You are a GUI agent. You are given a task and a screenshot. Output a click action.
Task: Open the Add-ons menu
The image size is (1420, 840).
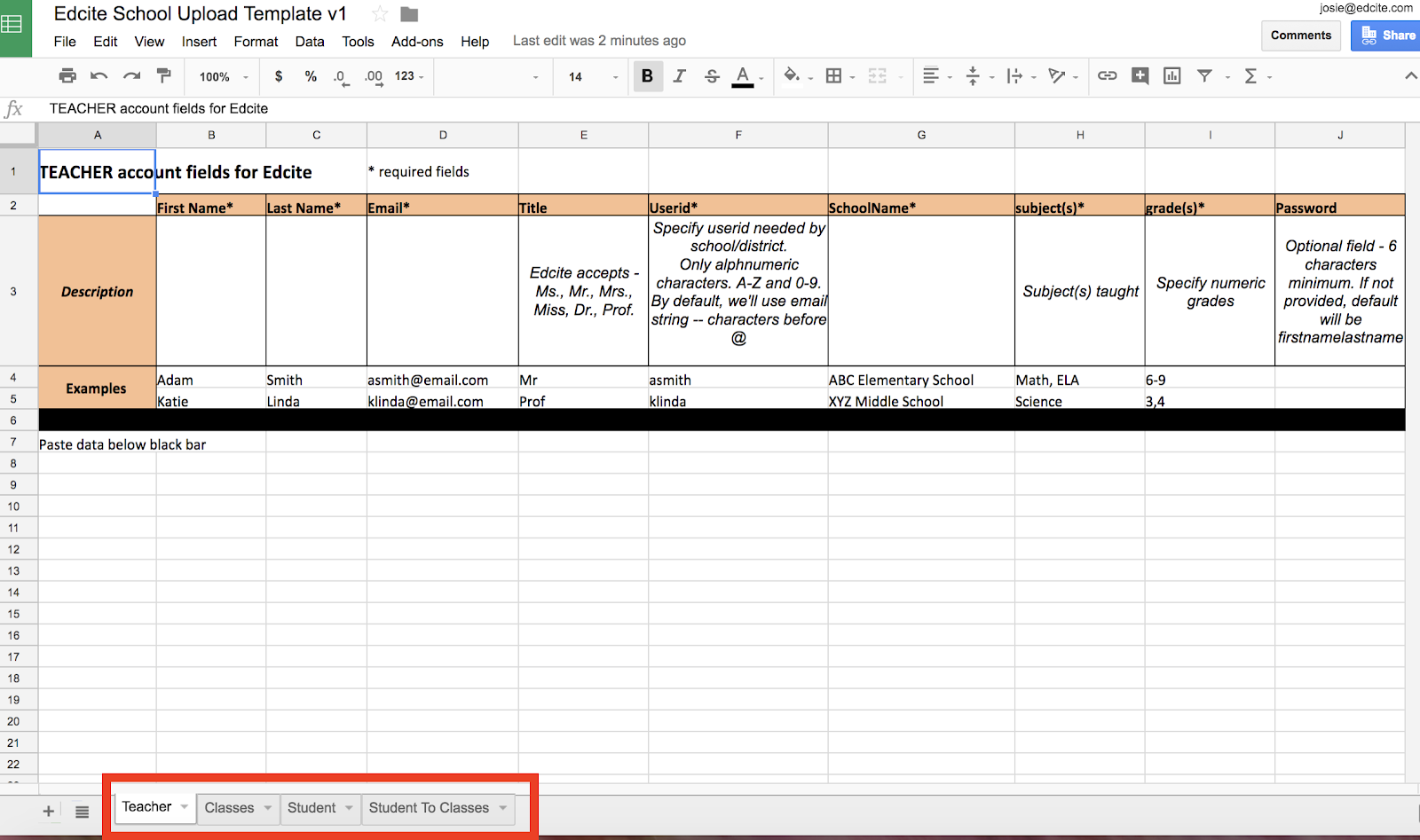[x=417, y=42]
